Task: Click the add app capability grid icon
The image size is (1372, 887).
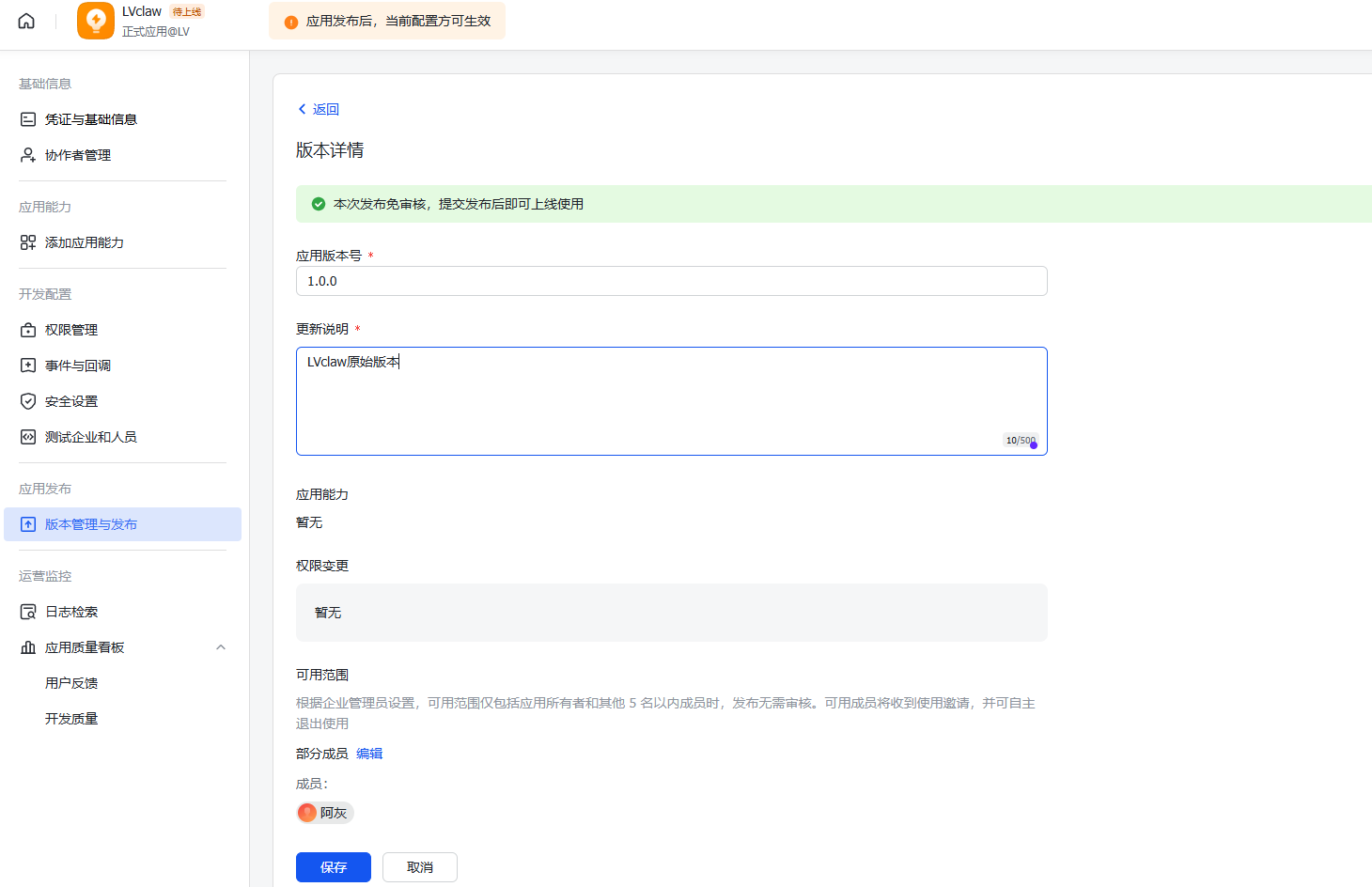Action: pyautogui.click(x=28, y=242)
